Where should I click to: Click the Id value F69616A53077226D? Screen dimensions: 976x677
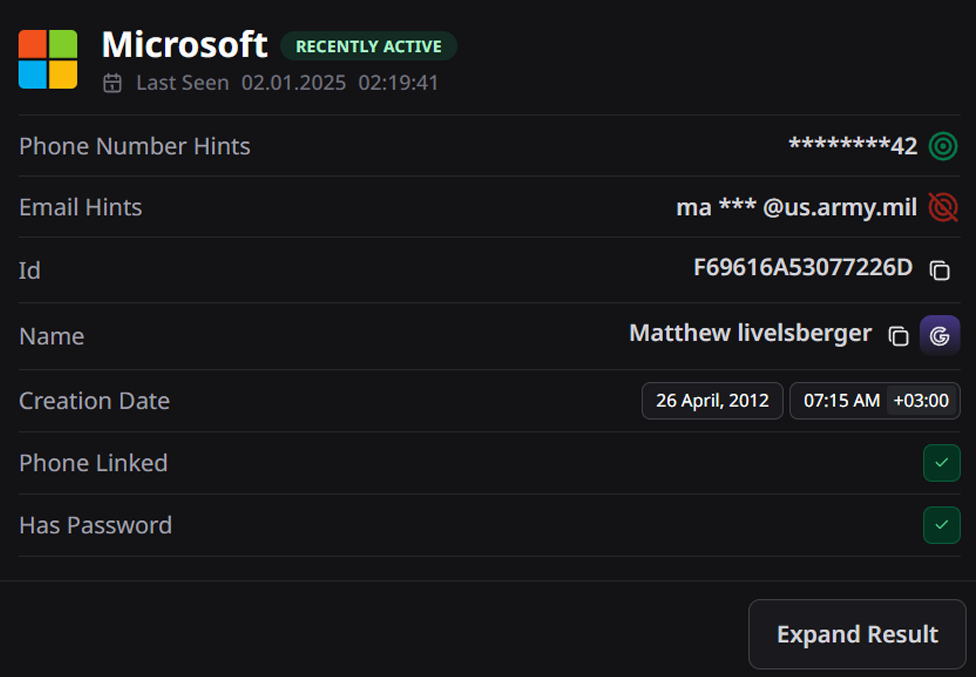coord(803,268)
